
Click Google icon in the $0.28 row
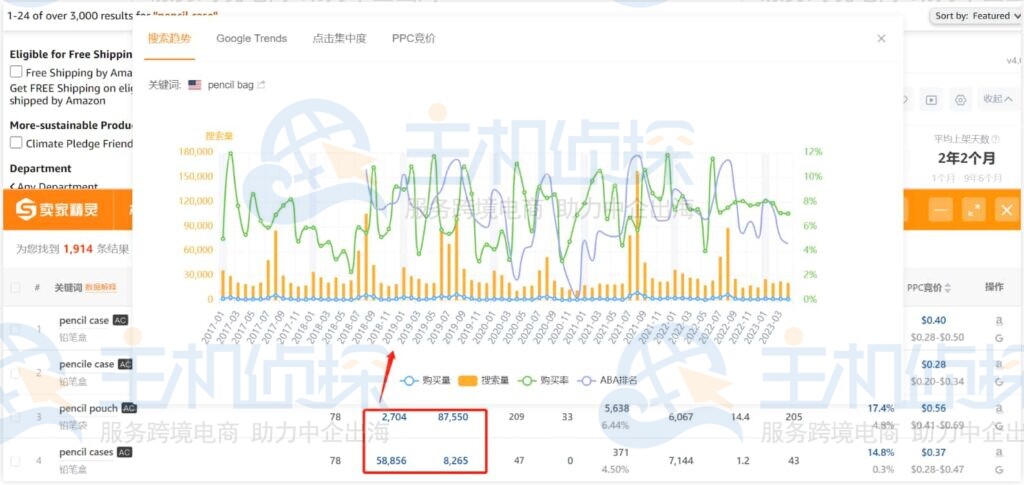tap(999, 381)
